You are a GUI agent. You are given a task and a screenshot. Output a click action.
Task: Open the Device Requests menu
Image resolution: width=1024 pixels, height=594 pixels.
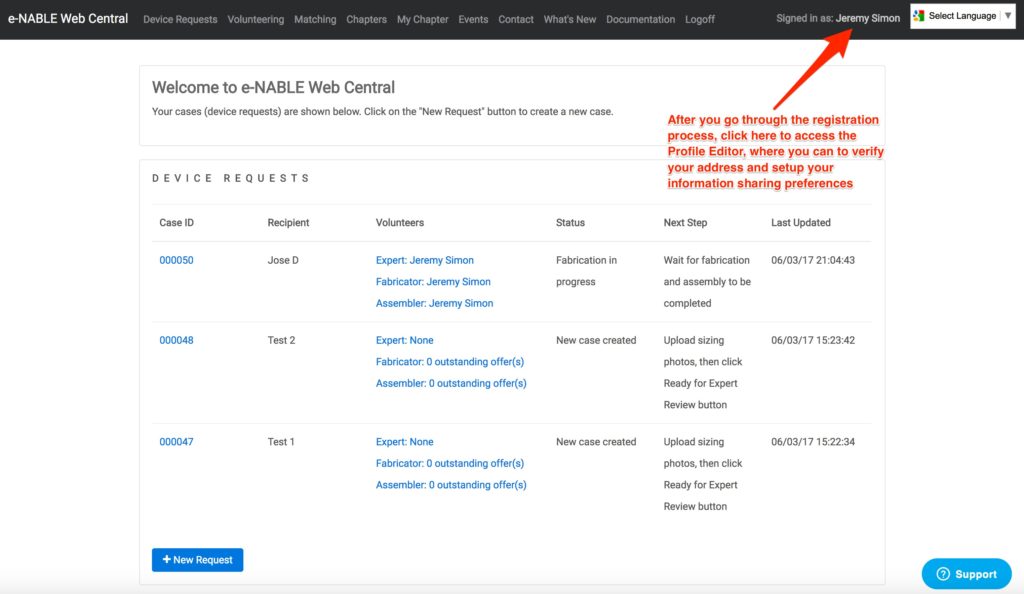pos(180,20)
